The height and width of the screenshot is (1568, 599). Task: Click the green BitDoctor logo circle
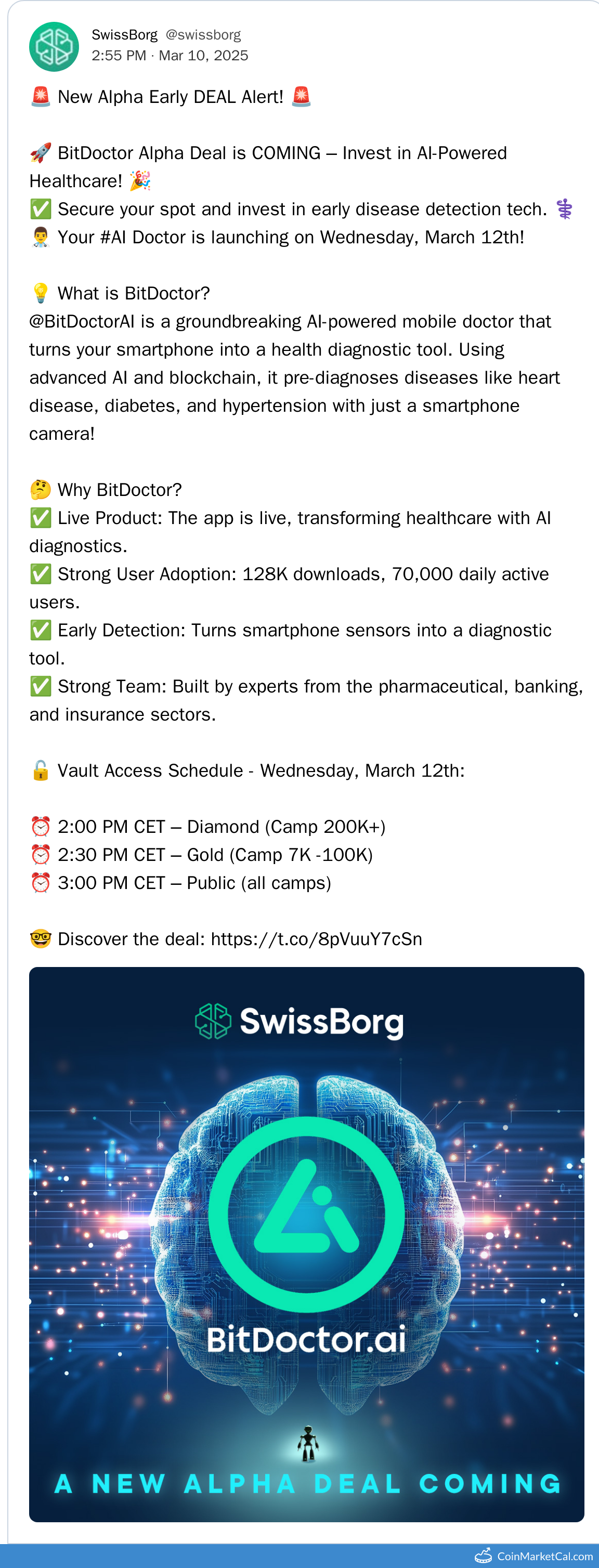306,1214
